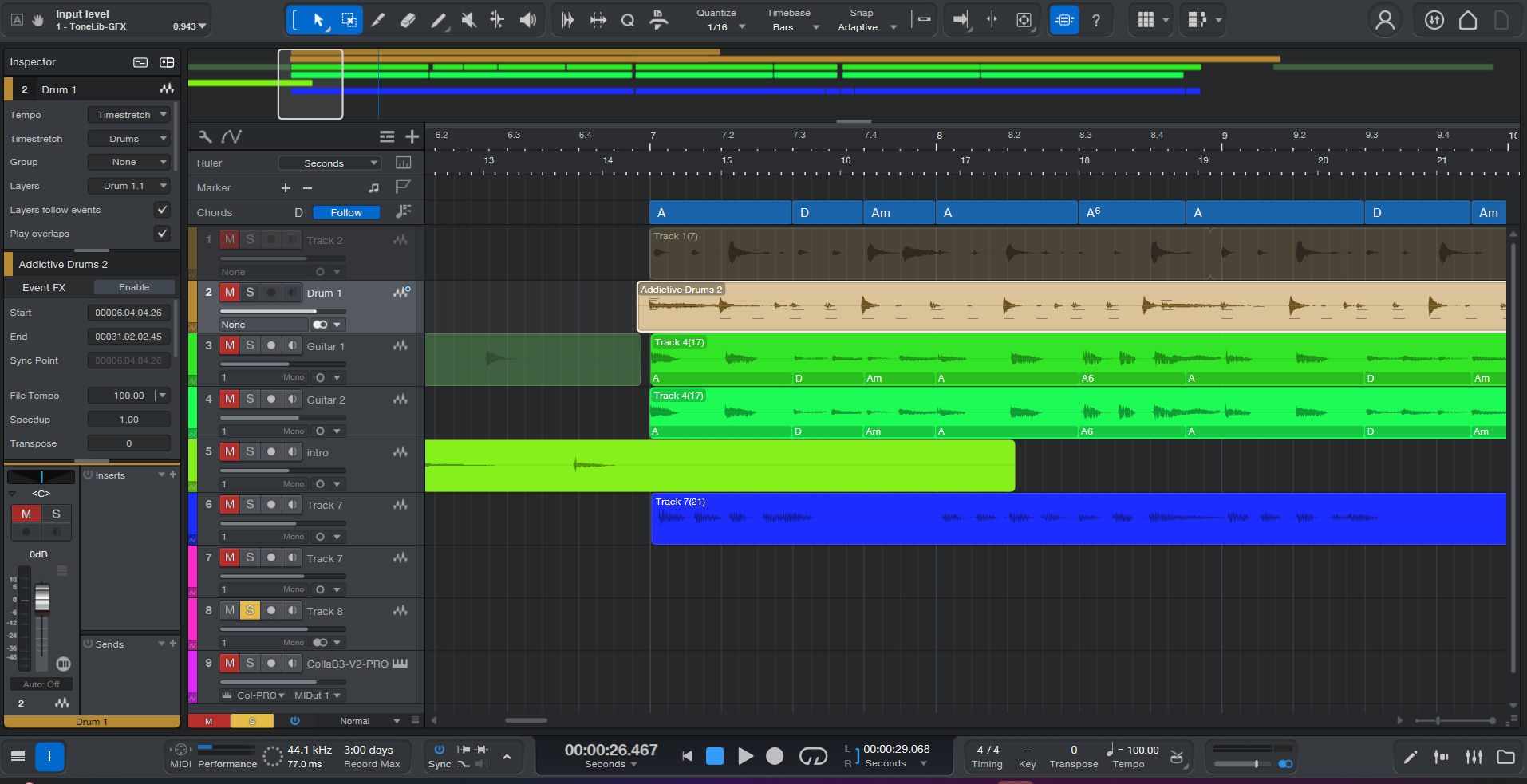Open the user account icon
1527x784 pixels.
pos(1385,20)
